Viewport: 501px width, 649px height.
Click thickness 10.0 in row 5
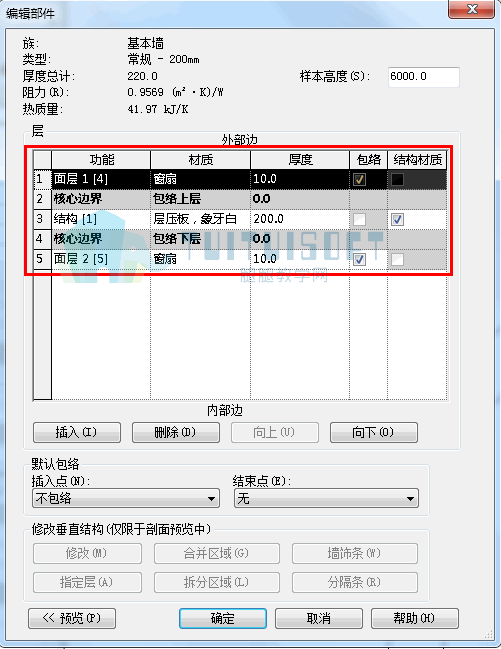pos(300,259)
